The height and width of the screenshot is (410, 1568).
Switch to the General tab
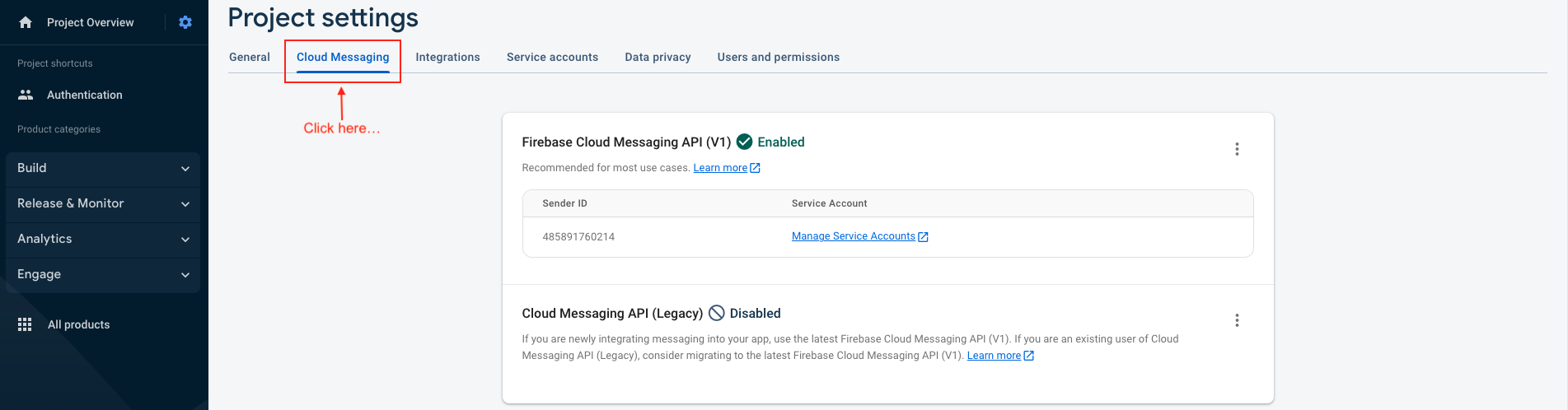(x=250, y=57)
